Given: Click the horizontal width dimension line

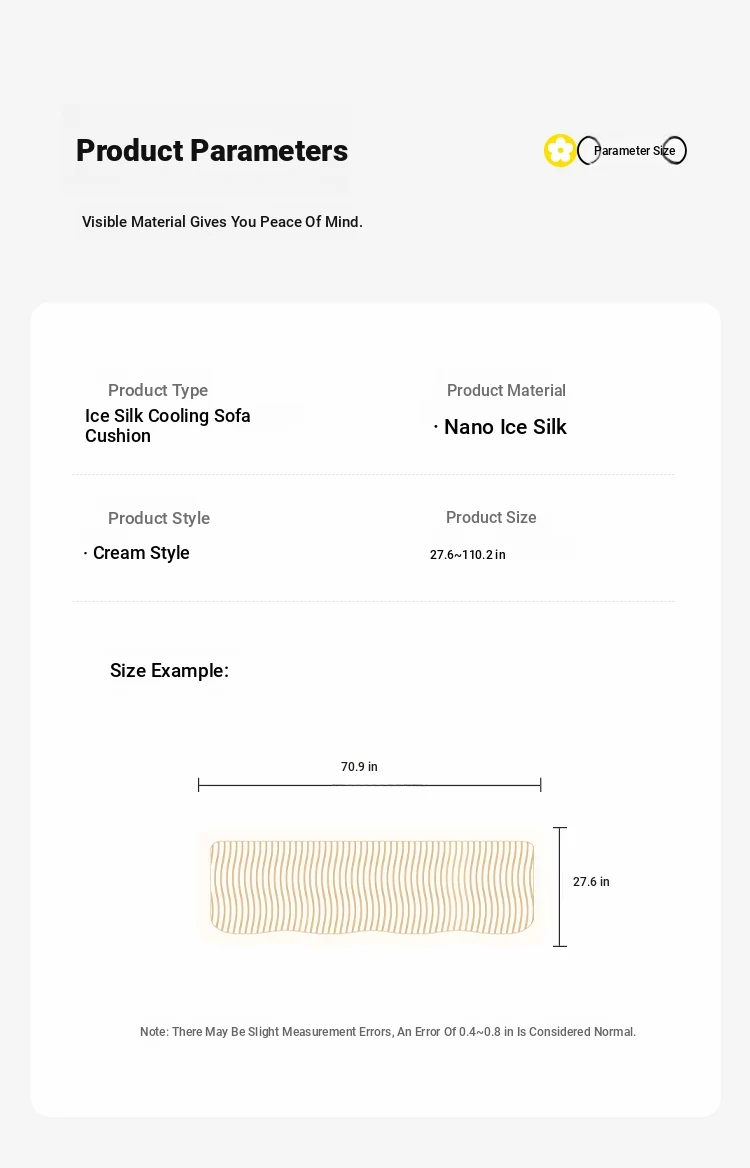Looking at the screenshot, I should pyautogui.click(x=369, y=784).
